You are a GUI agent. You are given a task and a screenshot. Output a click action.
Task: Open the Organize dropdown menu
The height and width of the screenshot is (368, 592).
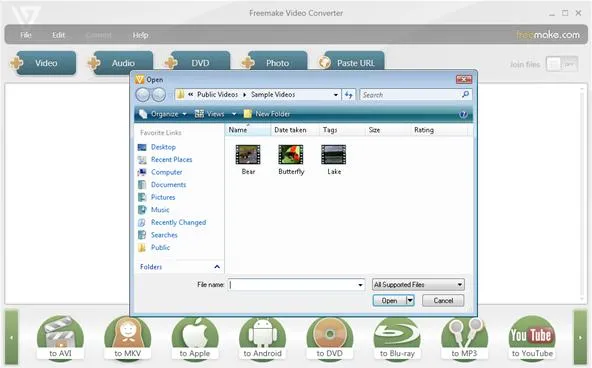pyautogui.click(x=163, y=114)
